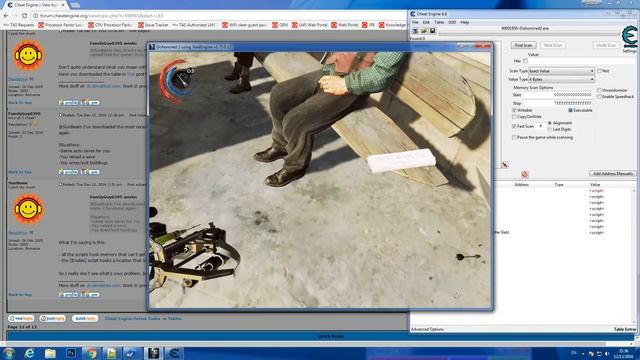Toggle the Hex checkbox
The height and width of the screenshot is (360, 640).
(x=525, y=61)
